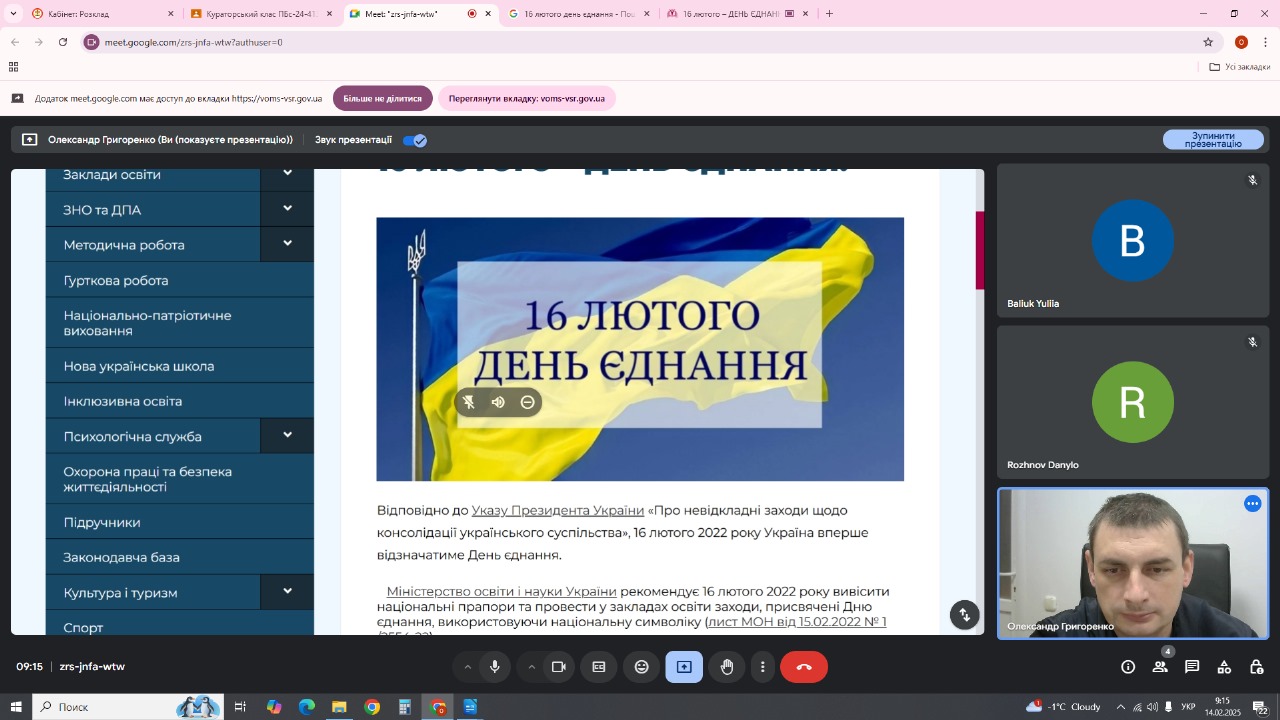
Task: Expand the 'Методична робота' submenu
Action: point(287,244)
